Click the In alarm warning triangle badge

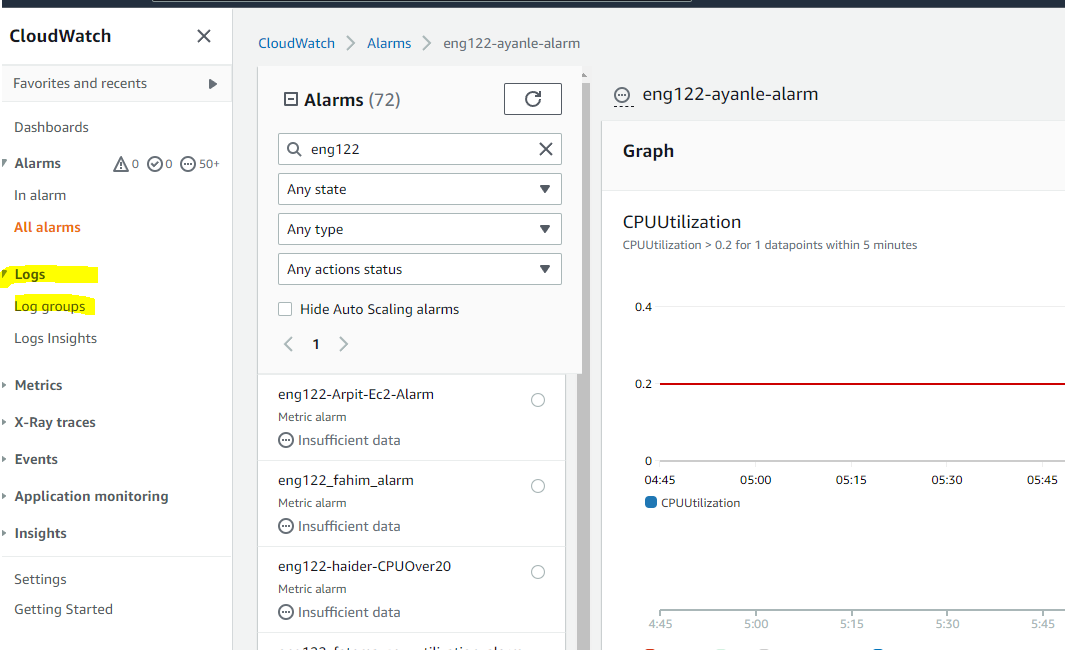120,163
